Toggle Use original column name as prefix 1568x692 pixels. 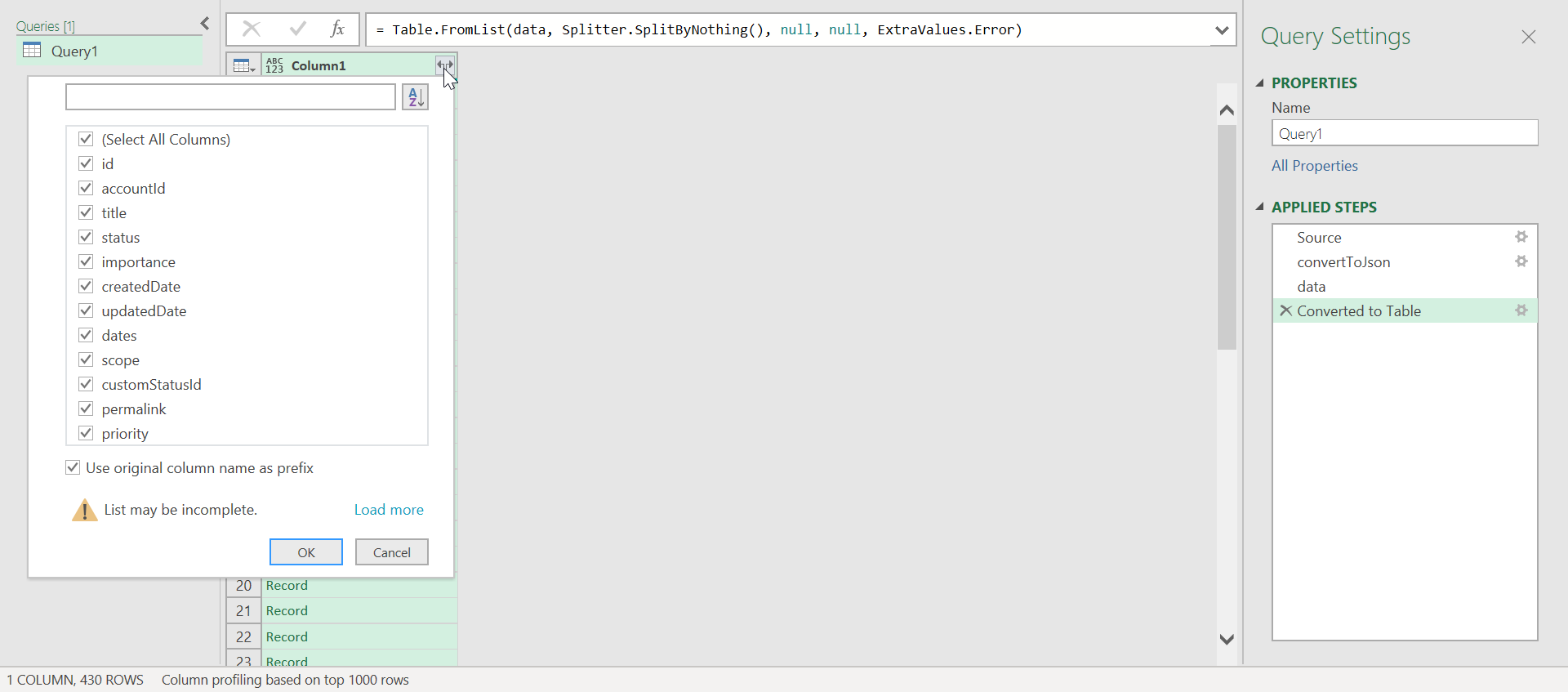point(73,467)
